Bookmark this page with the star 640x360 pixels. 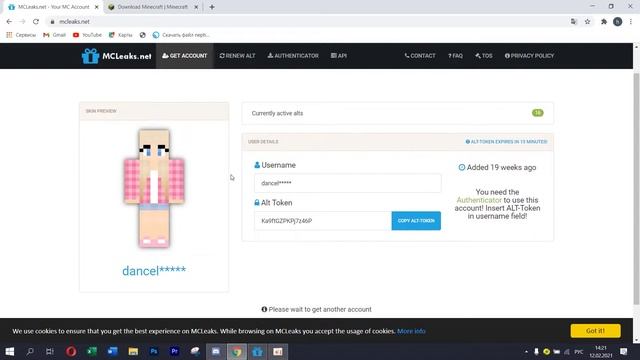click(587, 22)
